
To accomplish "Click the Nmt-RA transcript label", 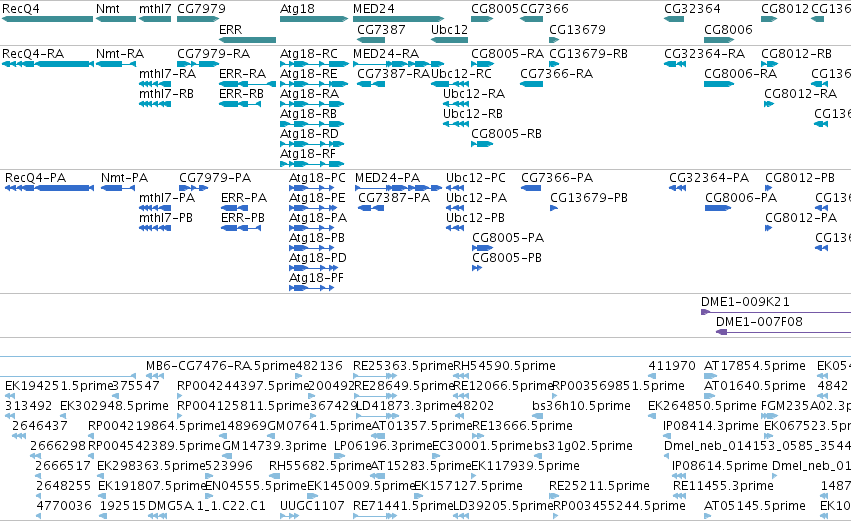I will click(x=120, y=54).
